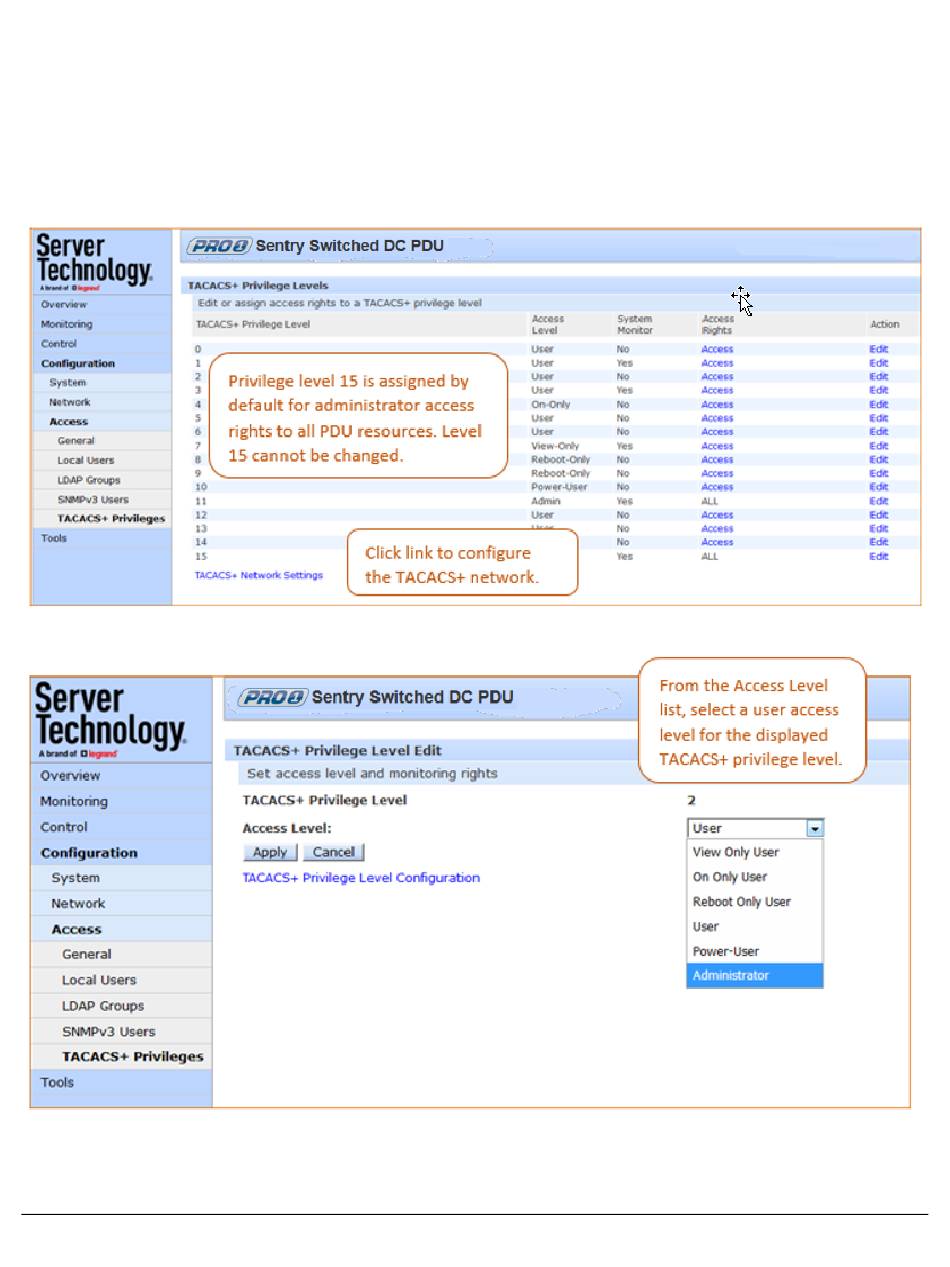This screenshot has height=1267, width=950.
Task: Edit the View-Only privilege level 7
Action: pyautogui.click(x=879, y=446)
